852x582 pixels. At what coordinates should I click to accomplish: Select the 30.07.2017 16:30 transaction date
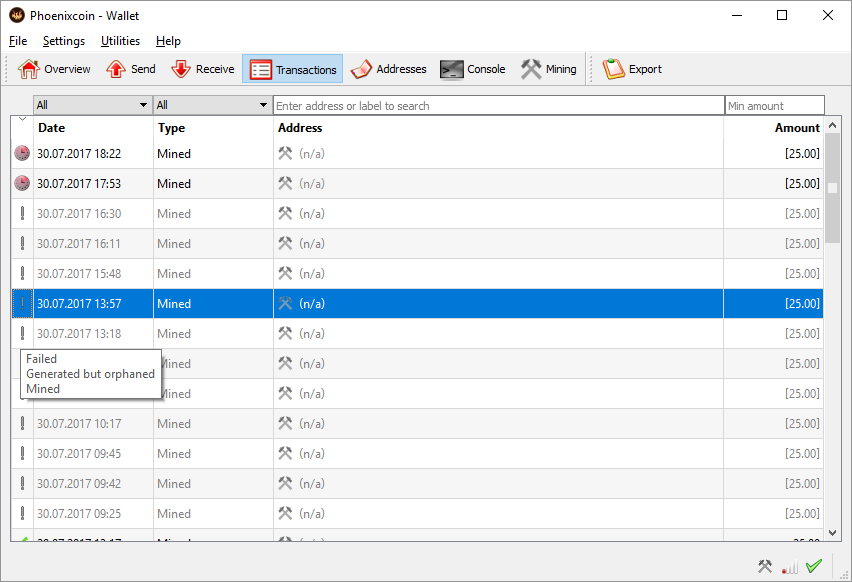[x=79, y=214]
